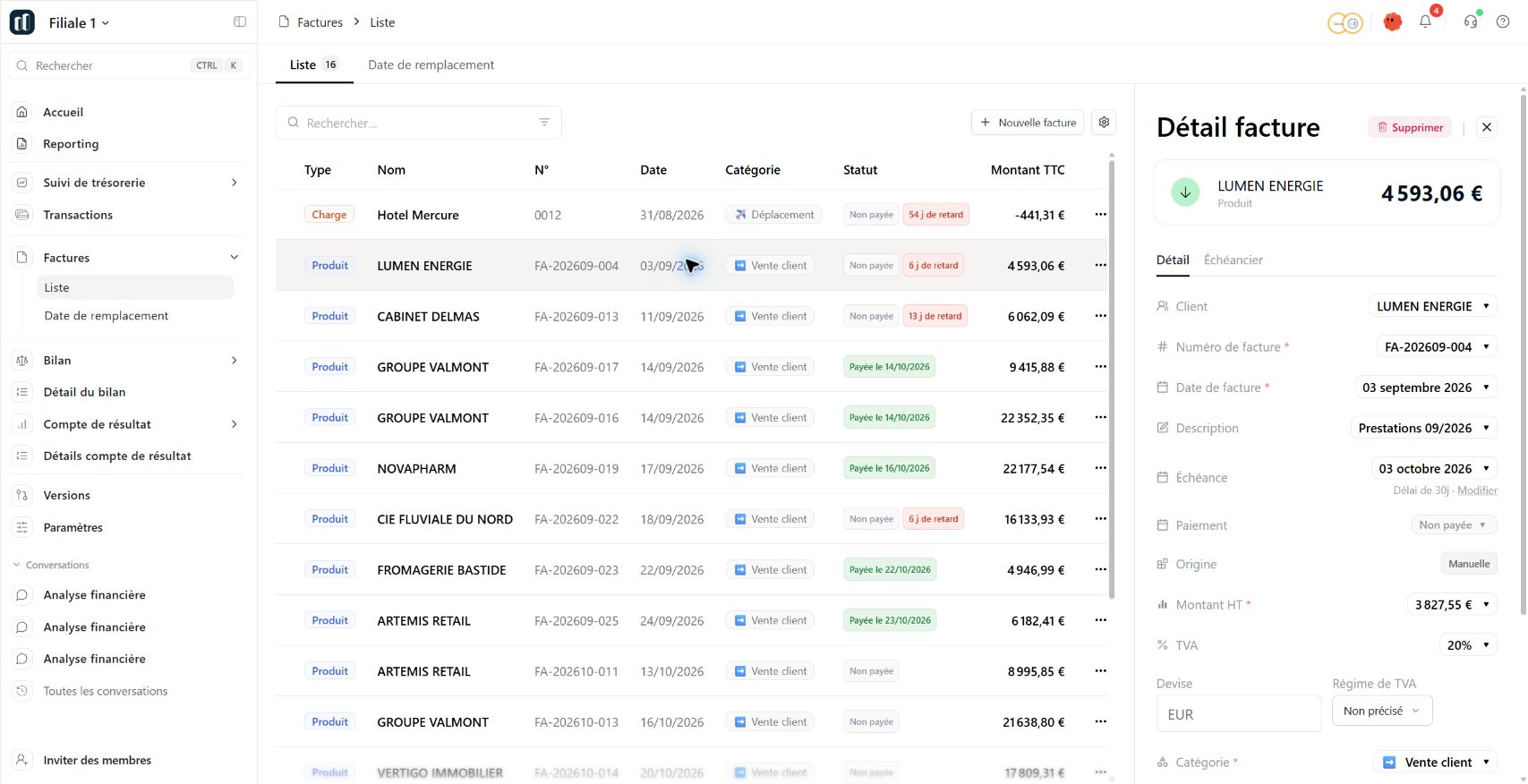
Task: Click the Factures breadcrumb link
Action: pos(320,22)
